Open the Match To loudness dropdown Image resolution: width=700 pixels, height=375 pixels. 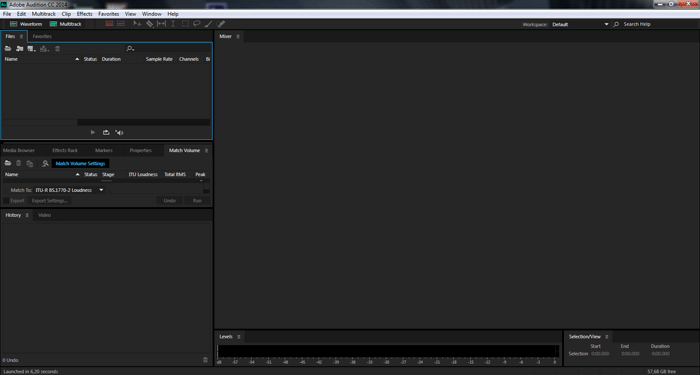(x=70, y=190)
